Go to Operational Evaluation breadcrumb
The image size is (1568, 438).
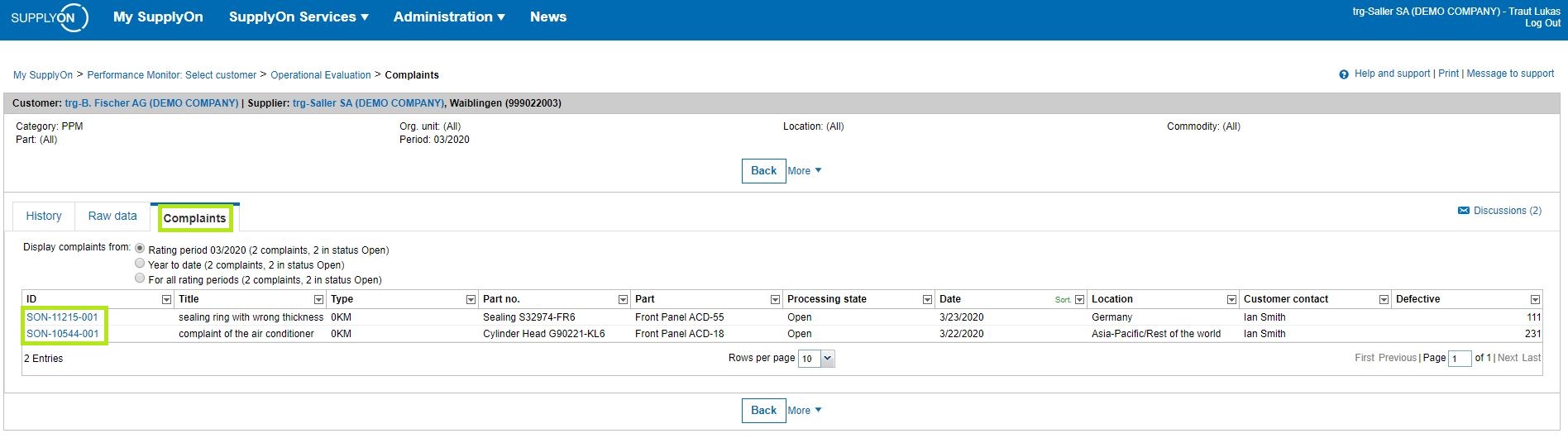tap(321, 75)
